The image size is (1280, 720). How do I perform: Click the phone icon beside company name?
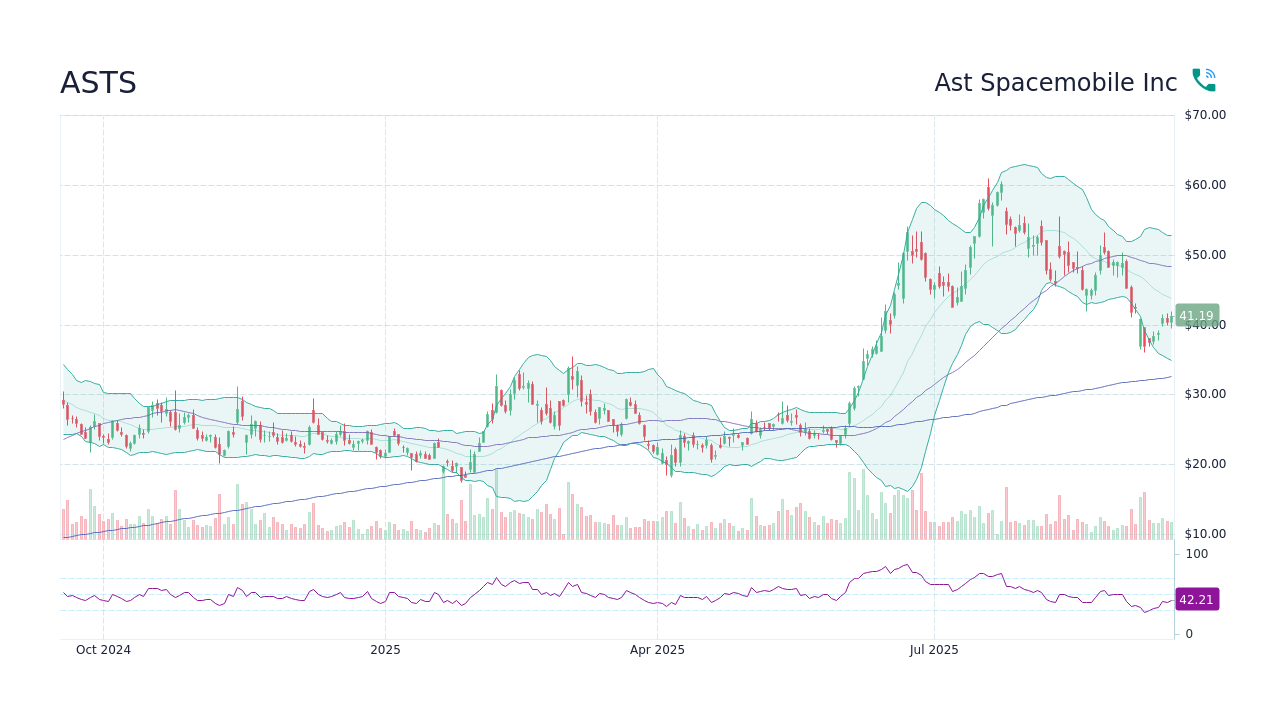1203,81
